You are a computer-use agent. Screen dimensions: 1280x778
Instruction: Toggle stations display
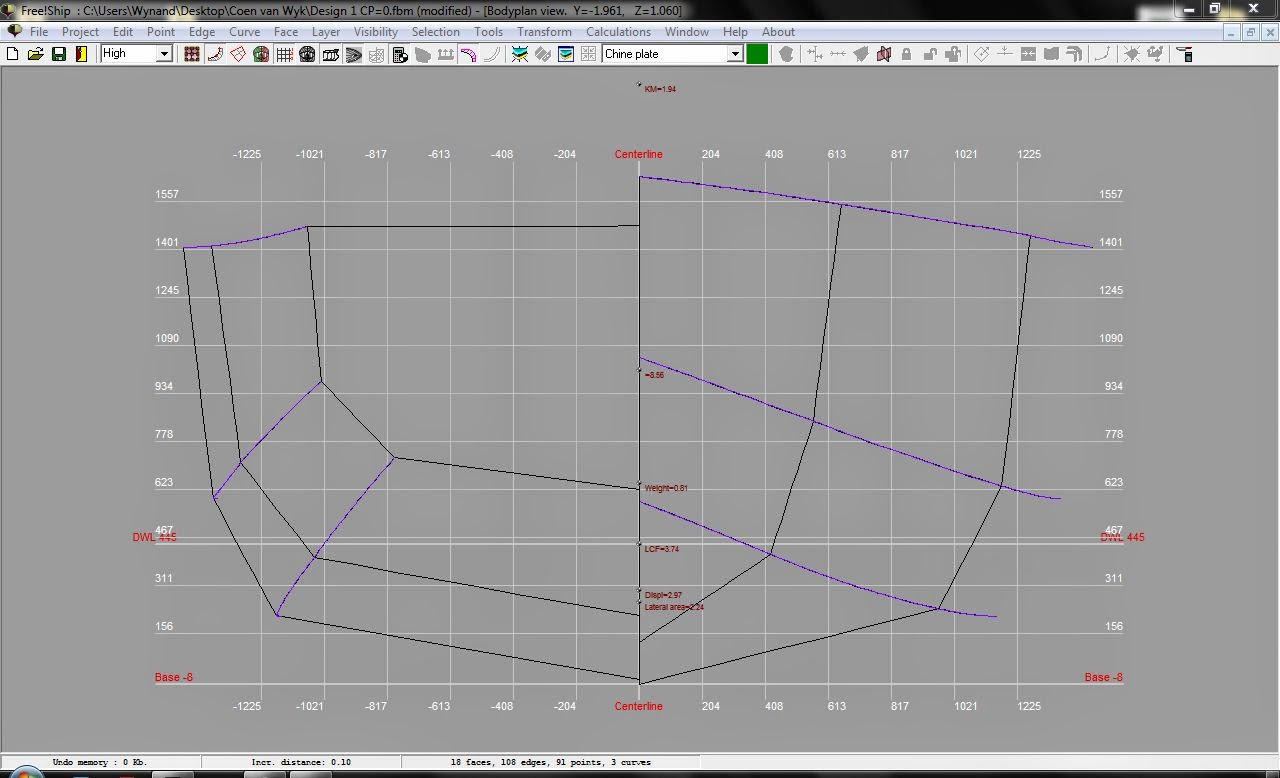307,54
